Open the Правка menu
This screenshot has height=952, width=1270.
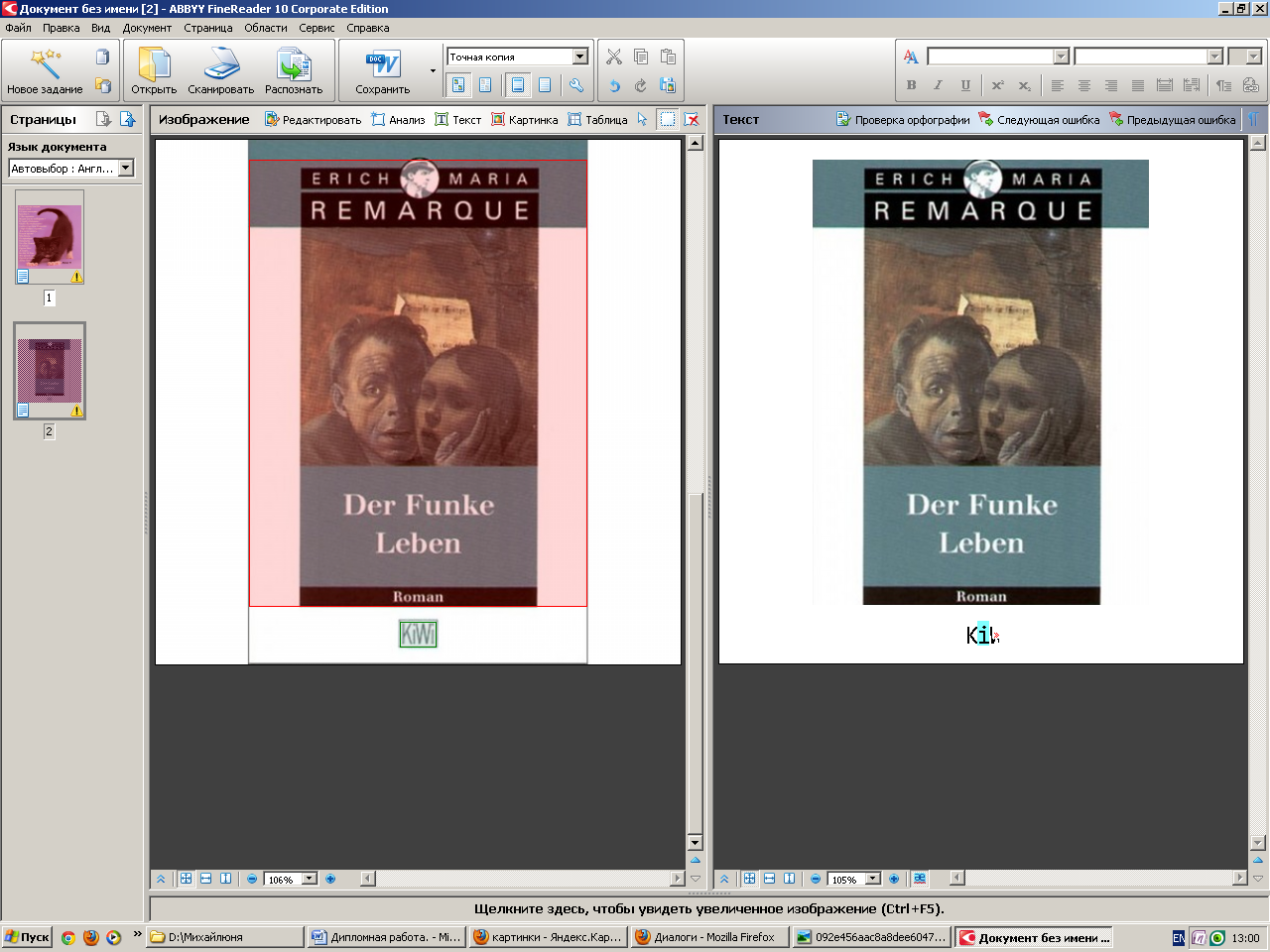(x=61, y=28)
